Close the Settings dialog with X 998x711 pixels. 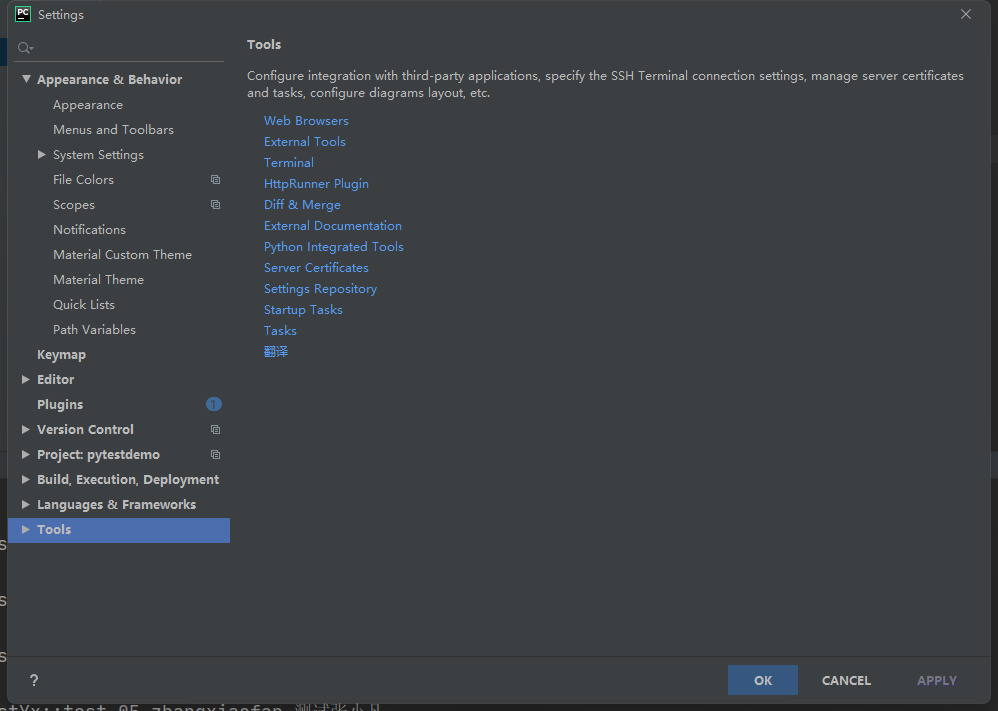pyautogui.click(x=966, y=14)
